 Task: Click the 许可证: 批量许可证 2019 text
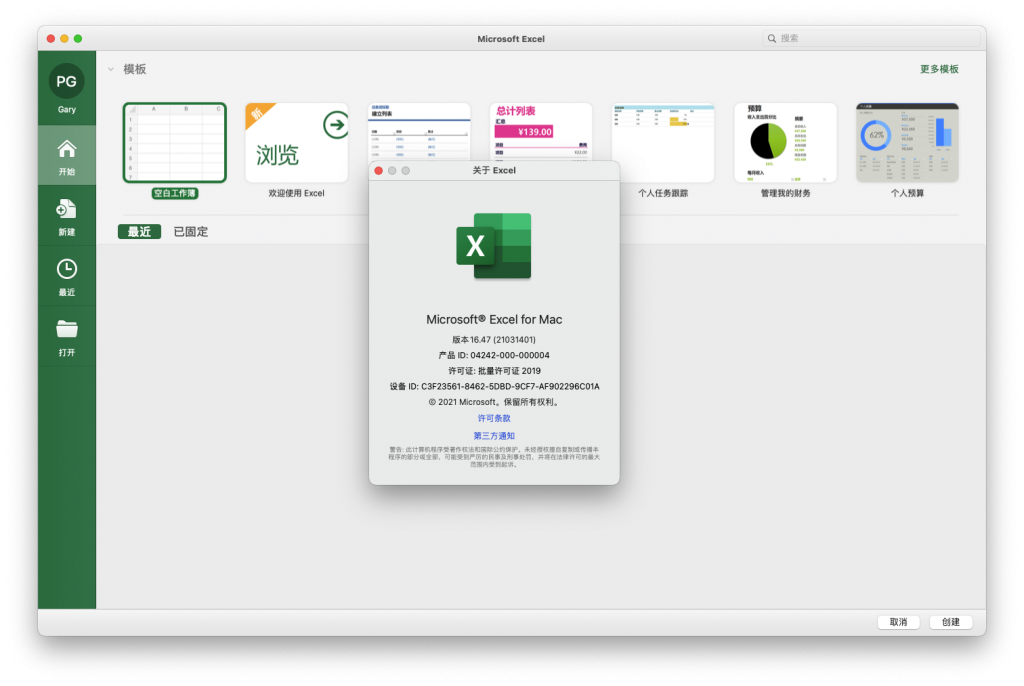[494, 371]
